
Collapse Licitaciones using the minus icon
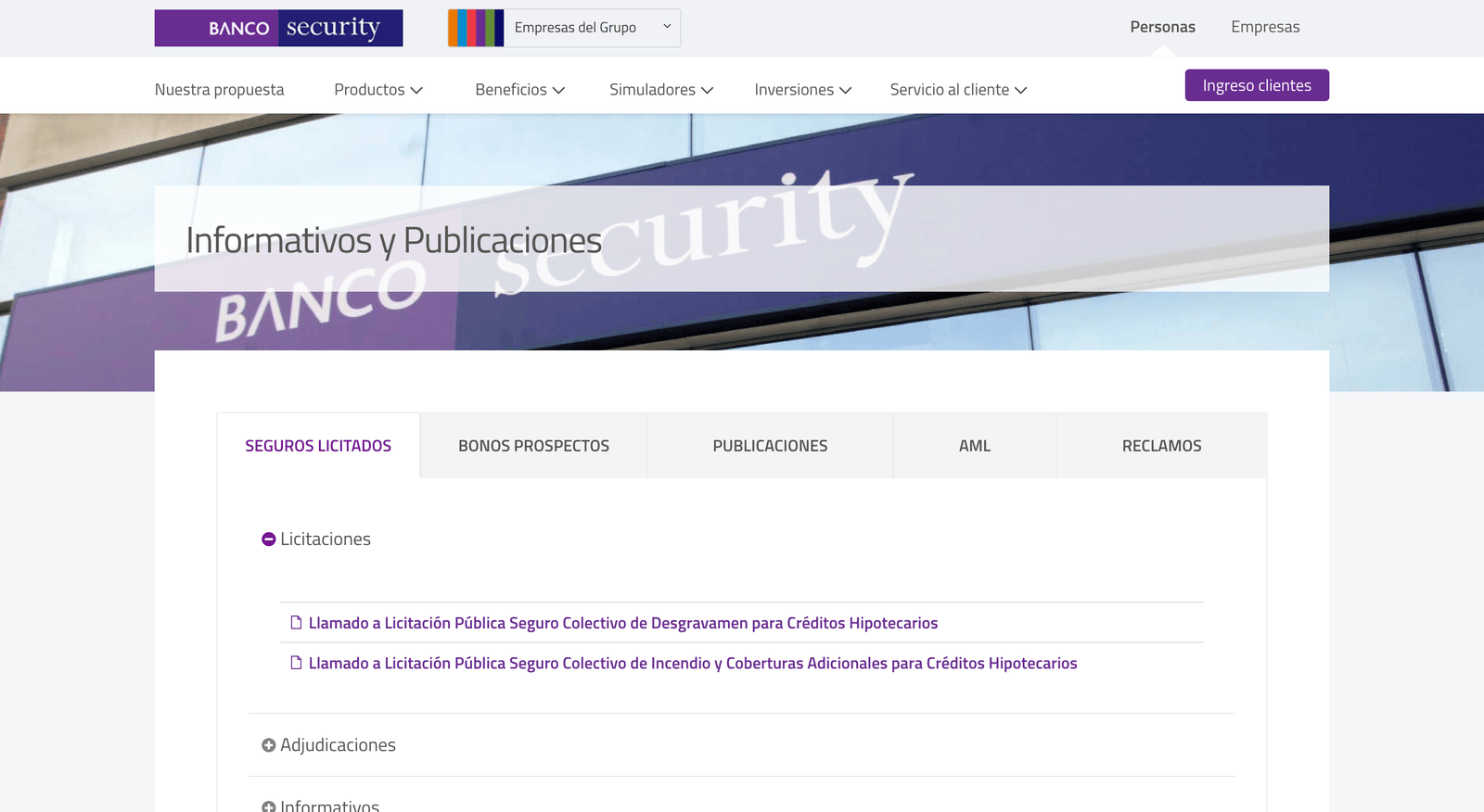click(x=269, y=539)
